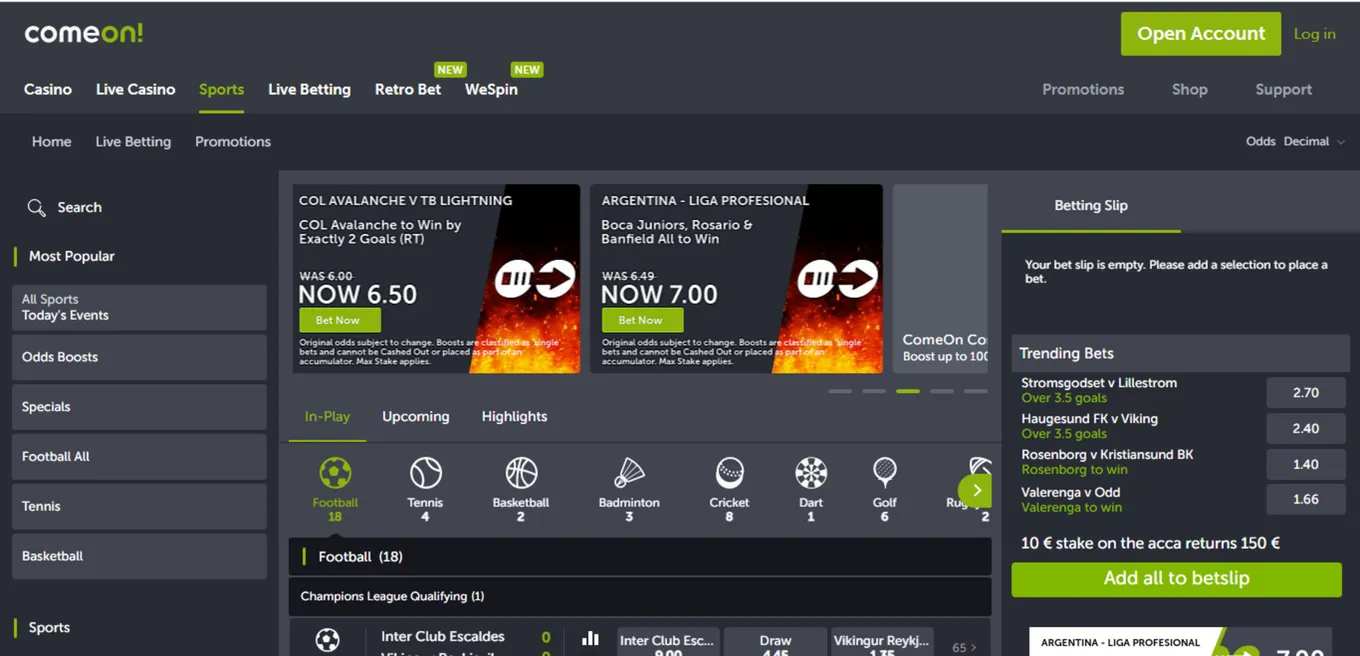Screen dimensions: 1360x656
Task: Bet on Inter Club Esc... odds button
Action: pyautogui.click(x=667, y=642)
